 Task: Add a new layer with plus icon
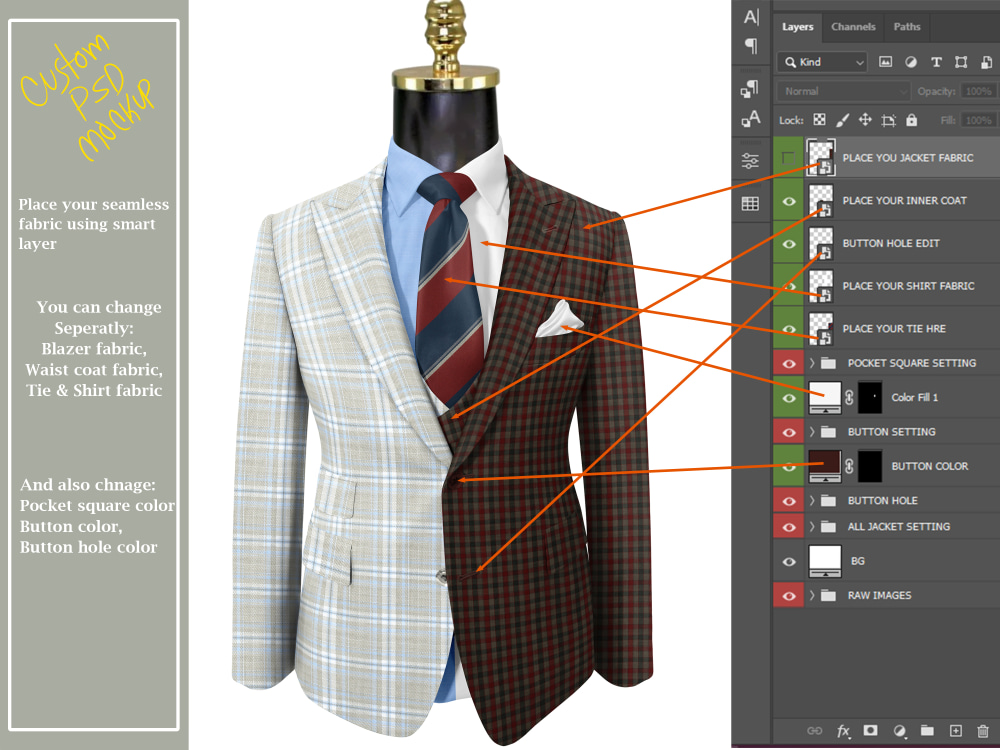click(956, 730)
